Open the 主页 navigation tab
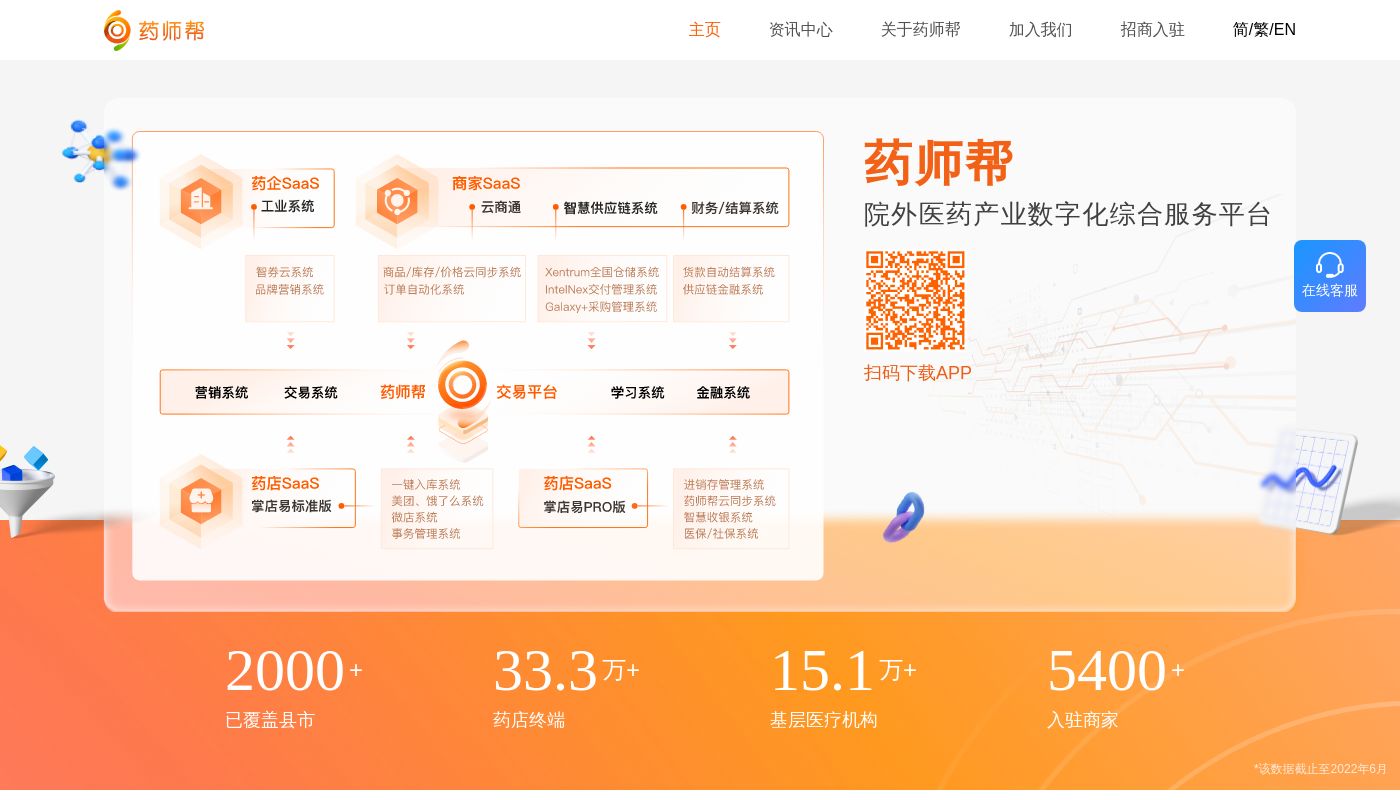This screenshot has height=800, width=1400. 704,30
